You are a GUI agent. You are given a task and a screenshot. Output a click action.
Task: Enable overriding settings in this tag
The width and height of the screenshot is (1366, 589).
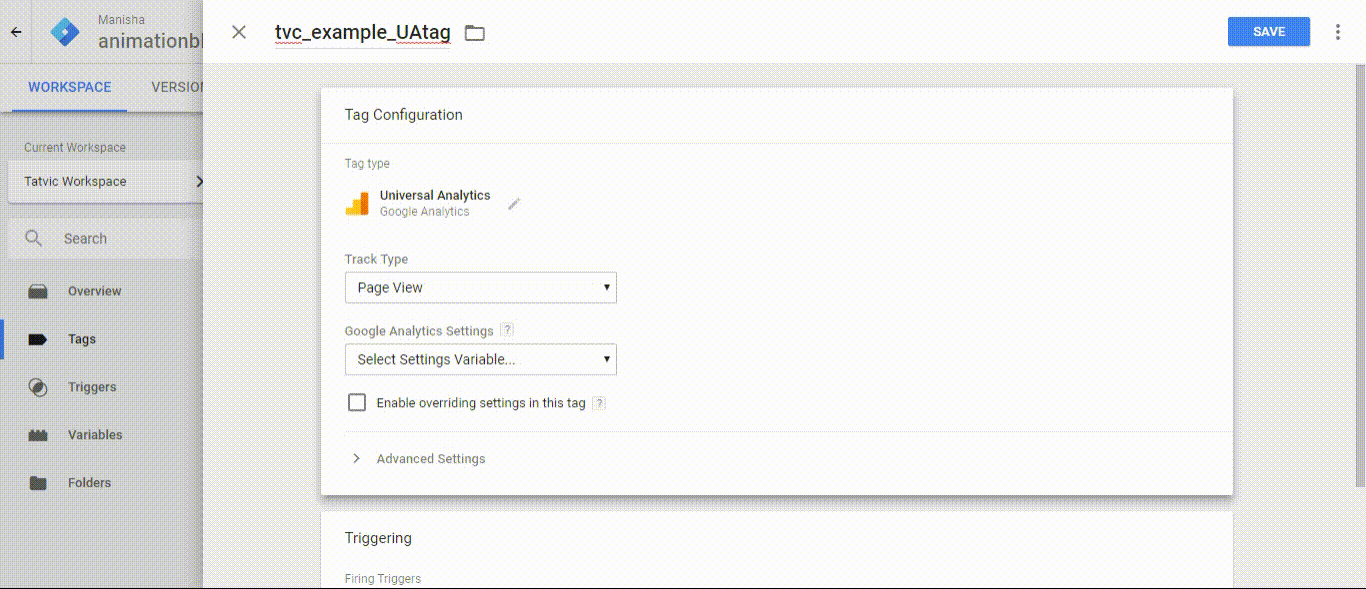[357, 402]
